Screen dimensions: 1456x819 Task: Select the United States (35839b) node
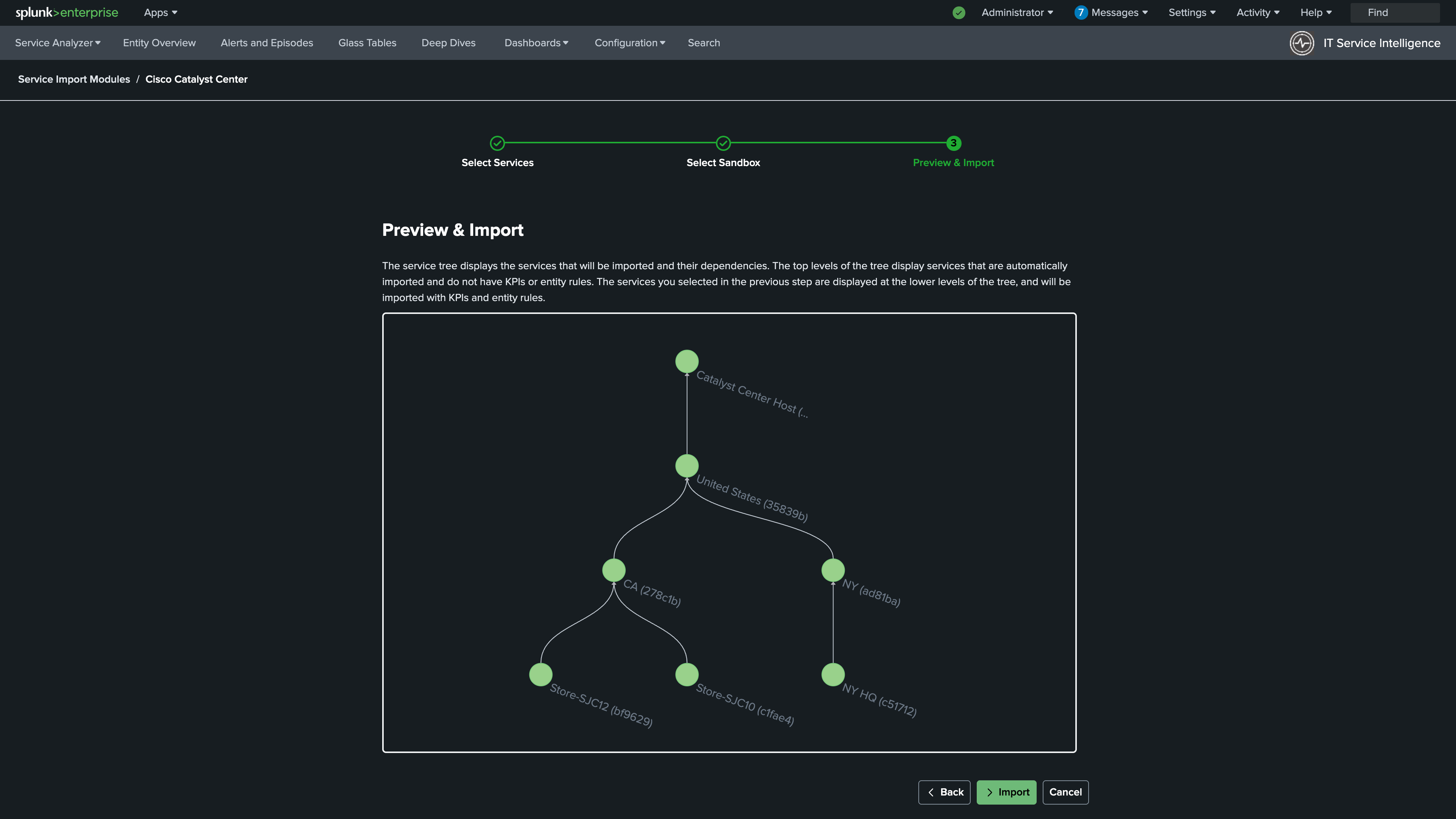[x=687, y=466]
